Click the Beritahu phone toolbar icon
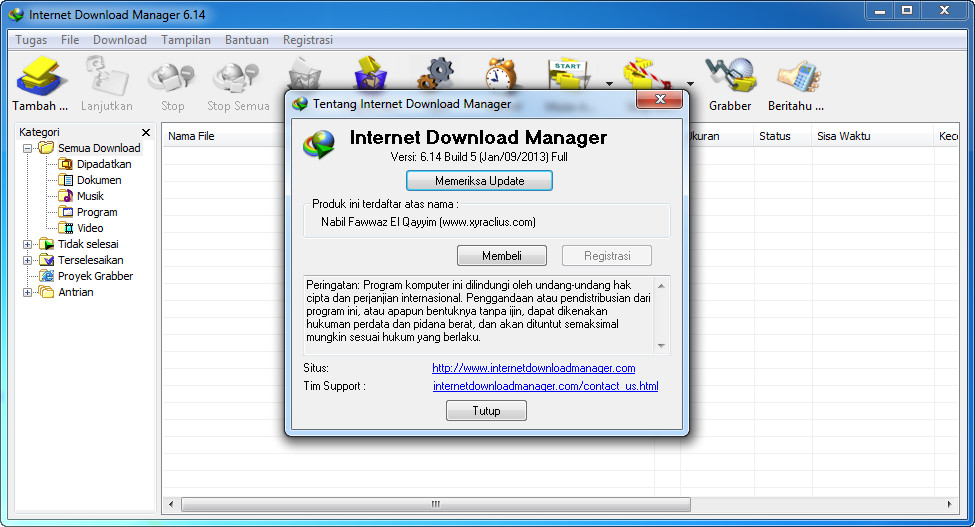This screenshot has height=527, width=975. click(798, 78)
